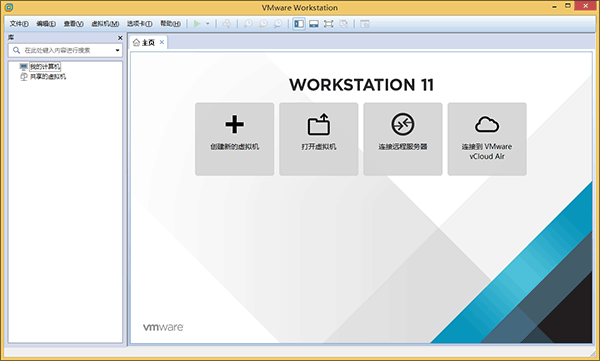Image resolution: width=600 pixels, height=361 pixels.
Task: Click the library search input field
Action: (65, 50)
